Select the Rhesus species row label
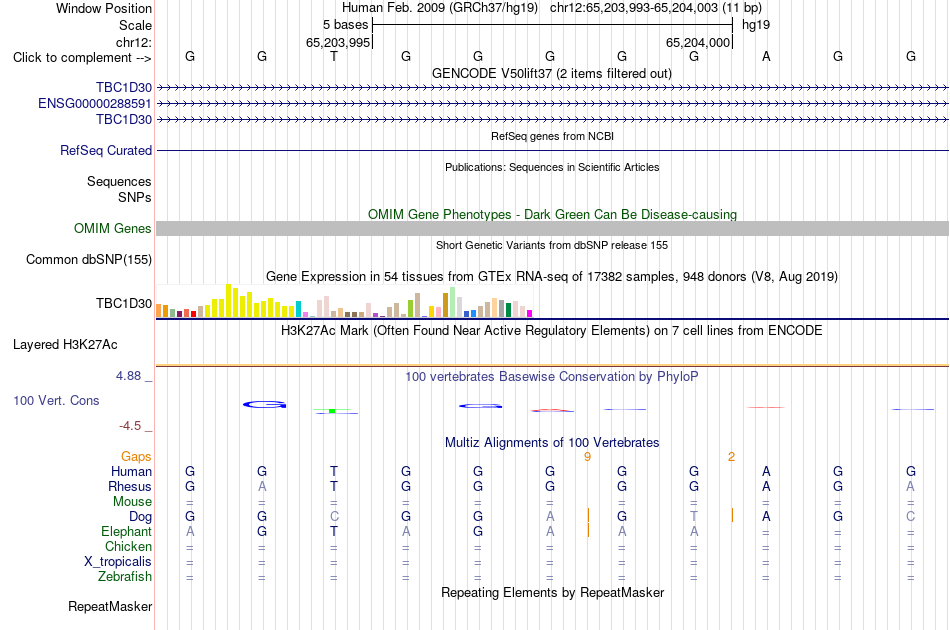Viewport: 950px width, 630px height. point(130,486)
